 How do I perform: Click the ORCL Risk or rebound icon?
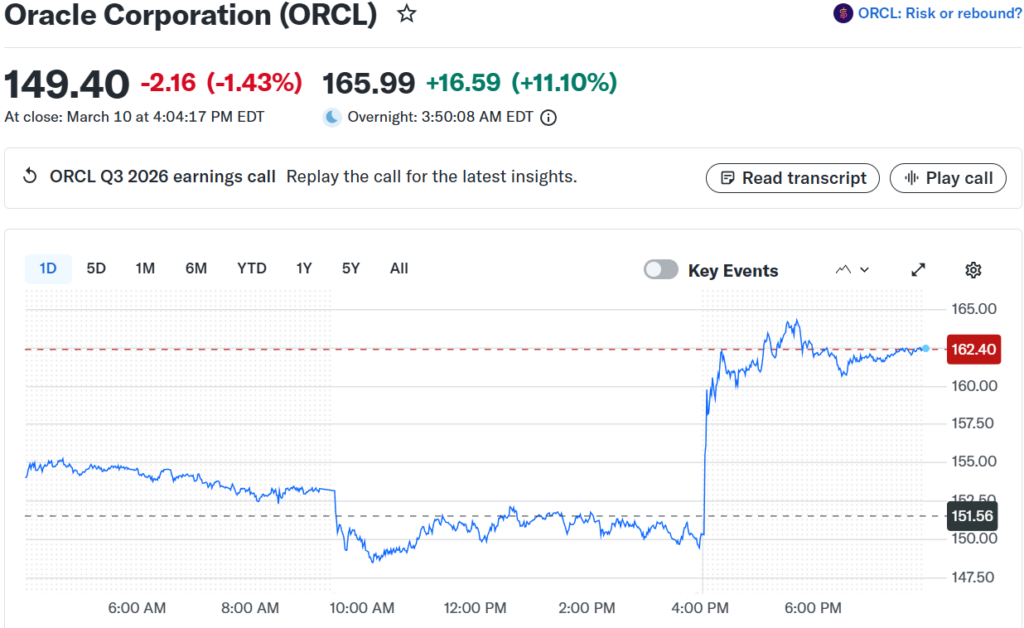[843, 13]
